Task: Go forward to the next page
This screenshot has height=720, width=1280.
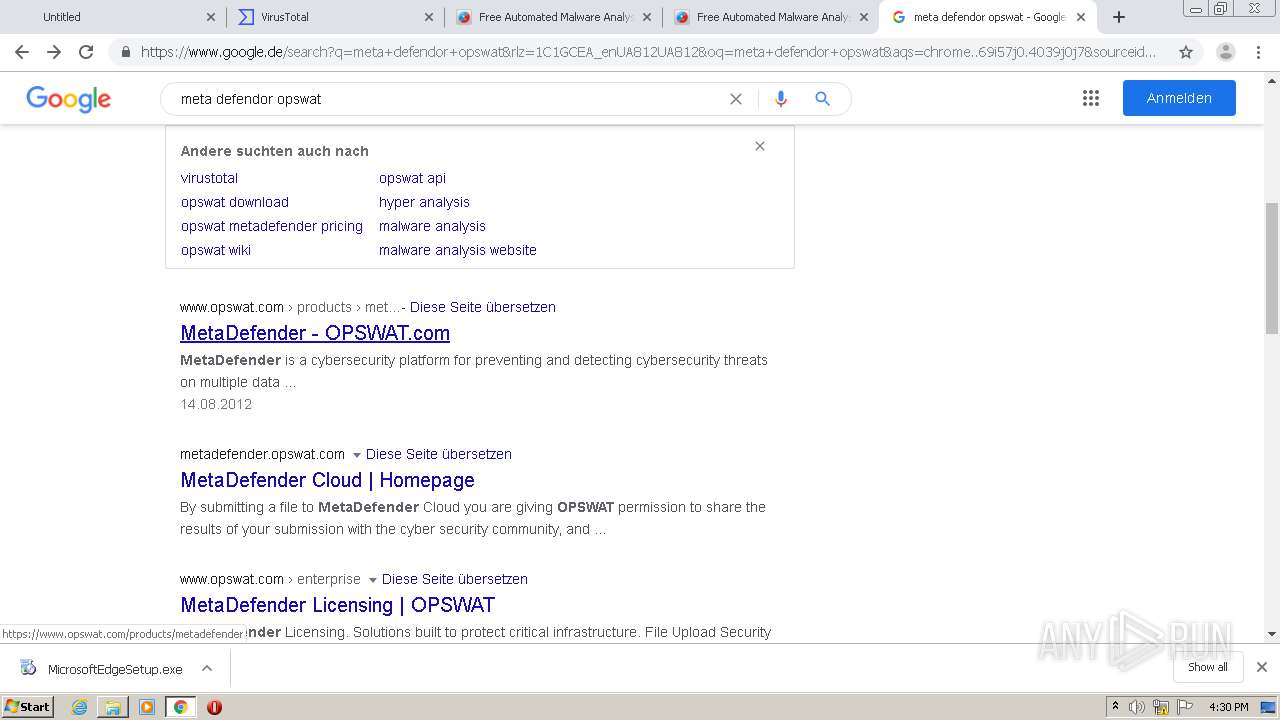Action: tap(54, 52)
